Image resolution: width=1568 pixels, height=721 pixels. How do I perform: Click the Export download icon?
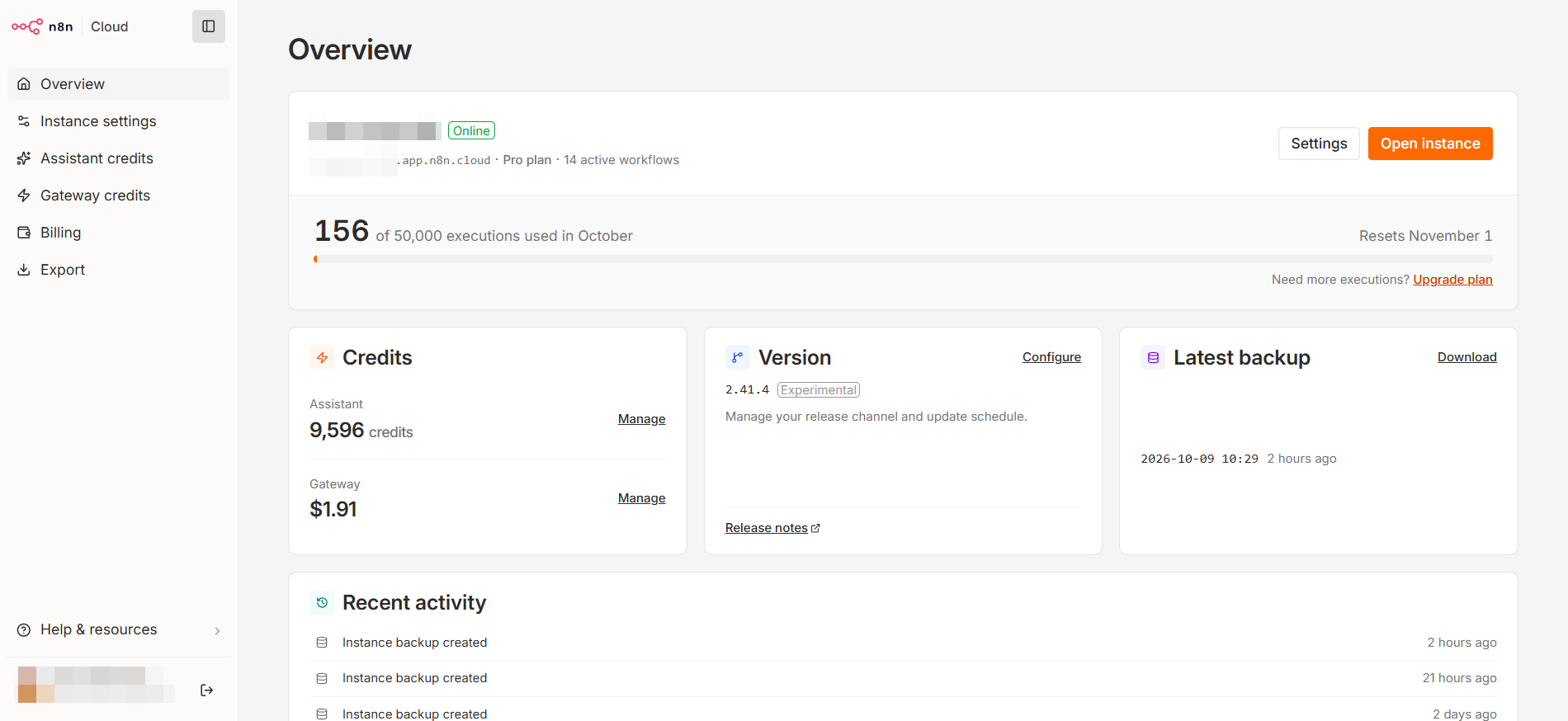[x=24, y=270]
